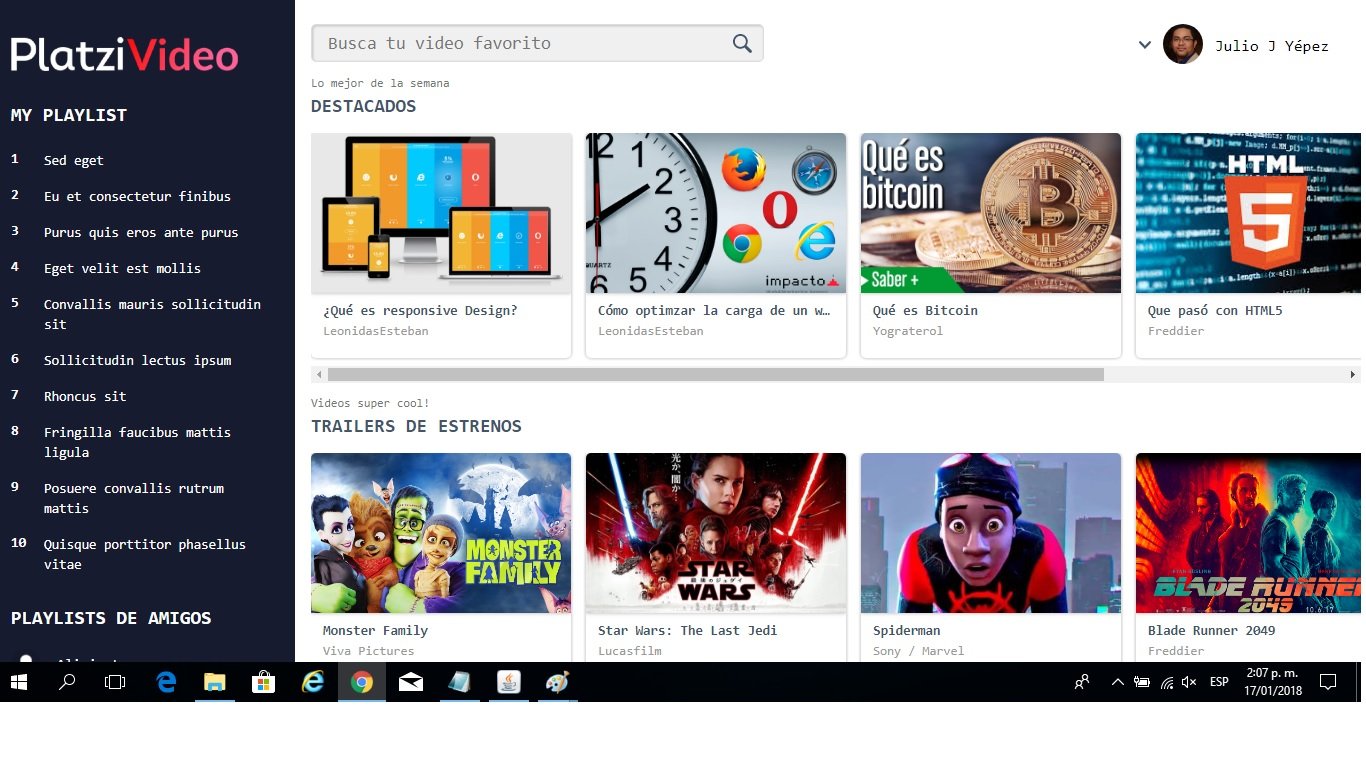
Task: Open the Monster Family trailer thumbnail
Action: 441,533
